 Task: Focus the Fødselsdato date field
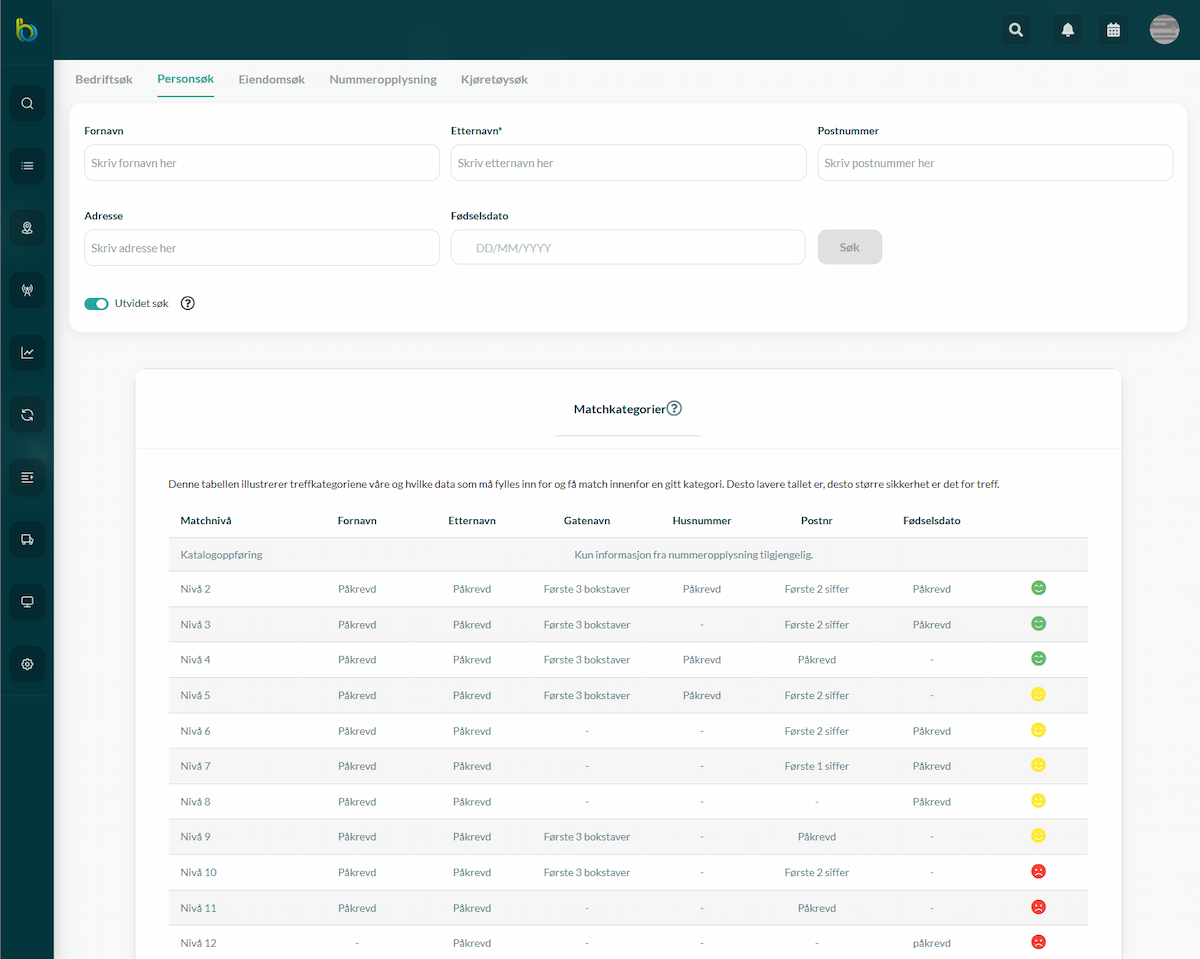click(628, 247)
